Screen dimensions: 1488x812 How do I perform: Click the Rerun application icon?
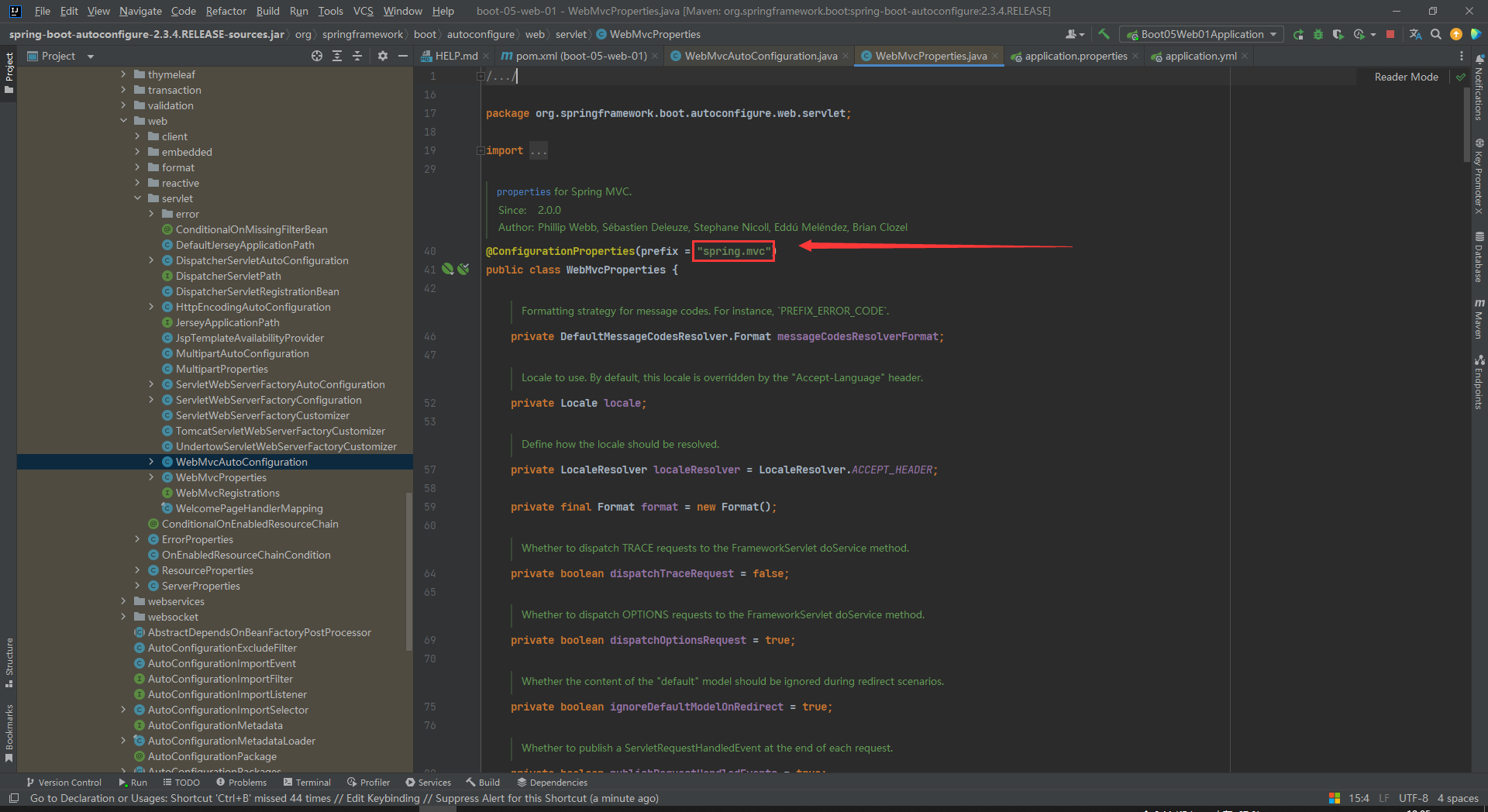(x=1298, y=34)
